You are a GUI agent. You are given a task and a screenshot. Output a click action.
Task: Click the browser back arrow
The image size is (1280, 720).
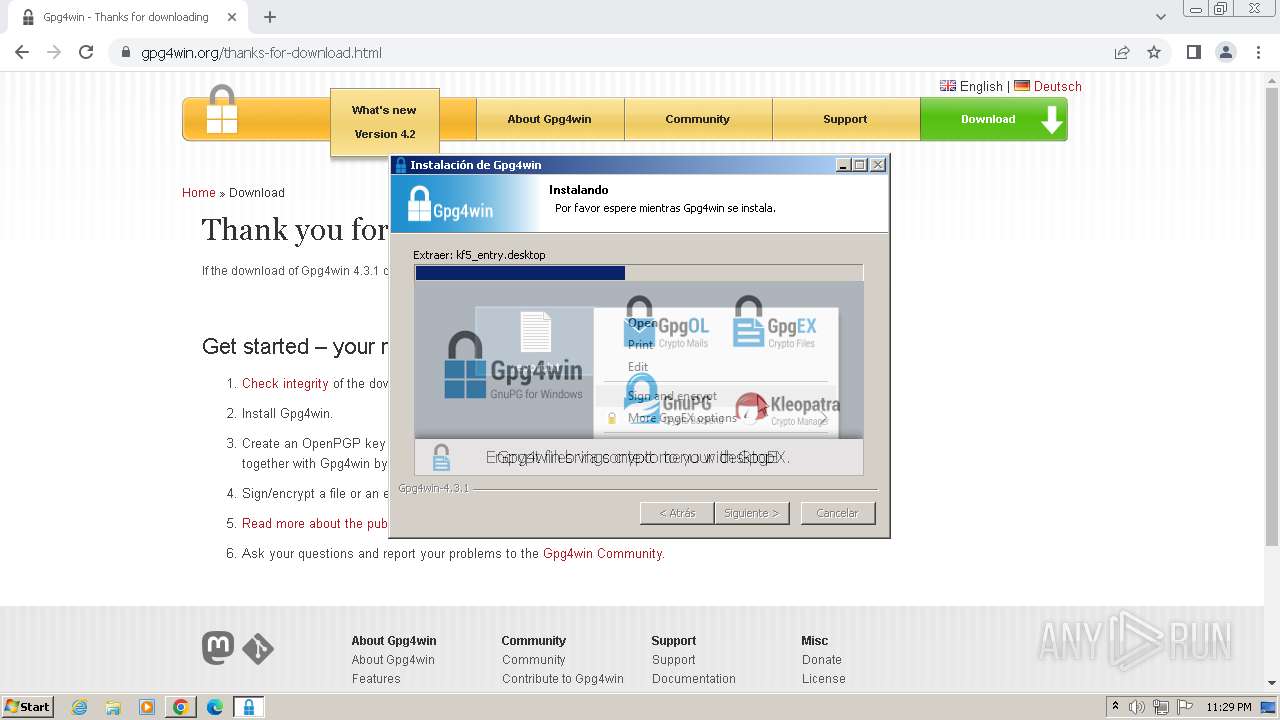pyautogui.click(x=22, y=52)
